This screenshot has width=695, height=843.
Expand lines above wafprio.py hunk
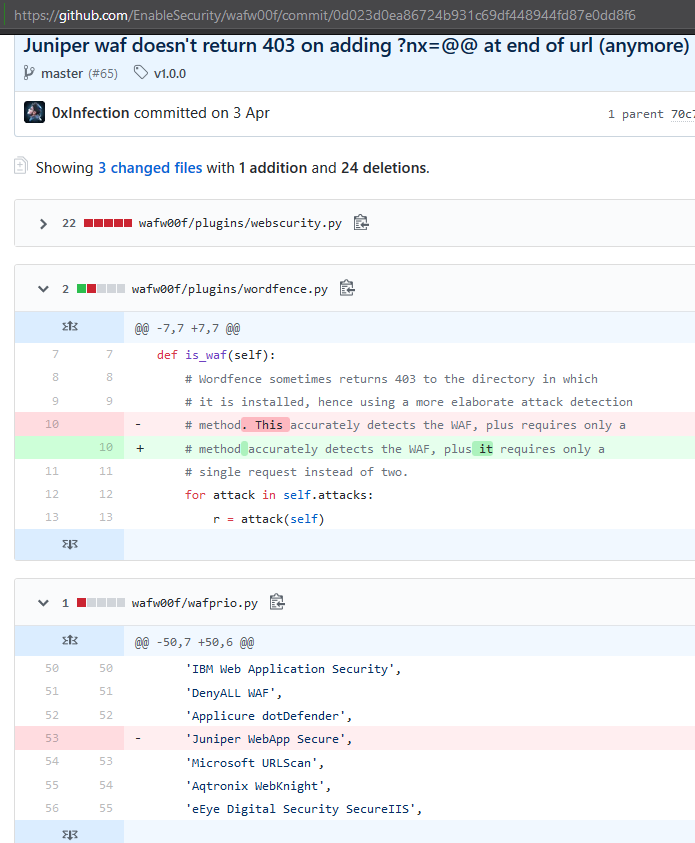(x=69, y=641)
